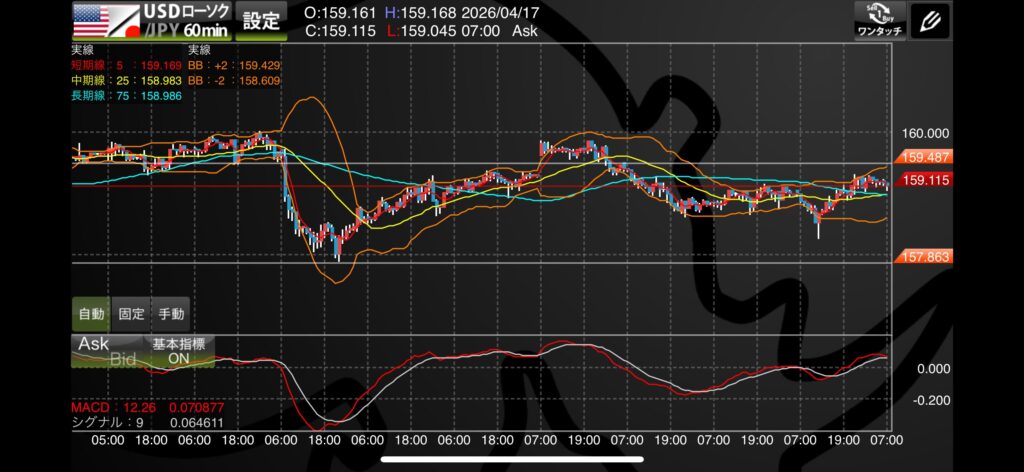Tap the 長期線 75 moving average legend
Viewport: 1024px width, 472px height.
coord(120,95)
